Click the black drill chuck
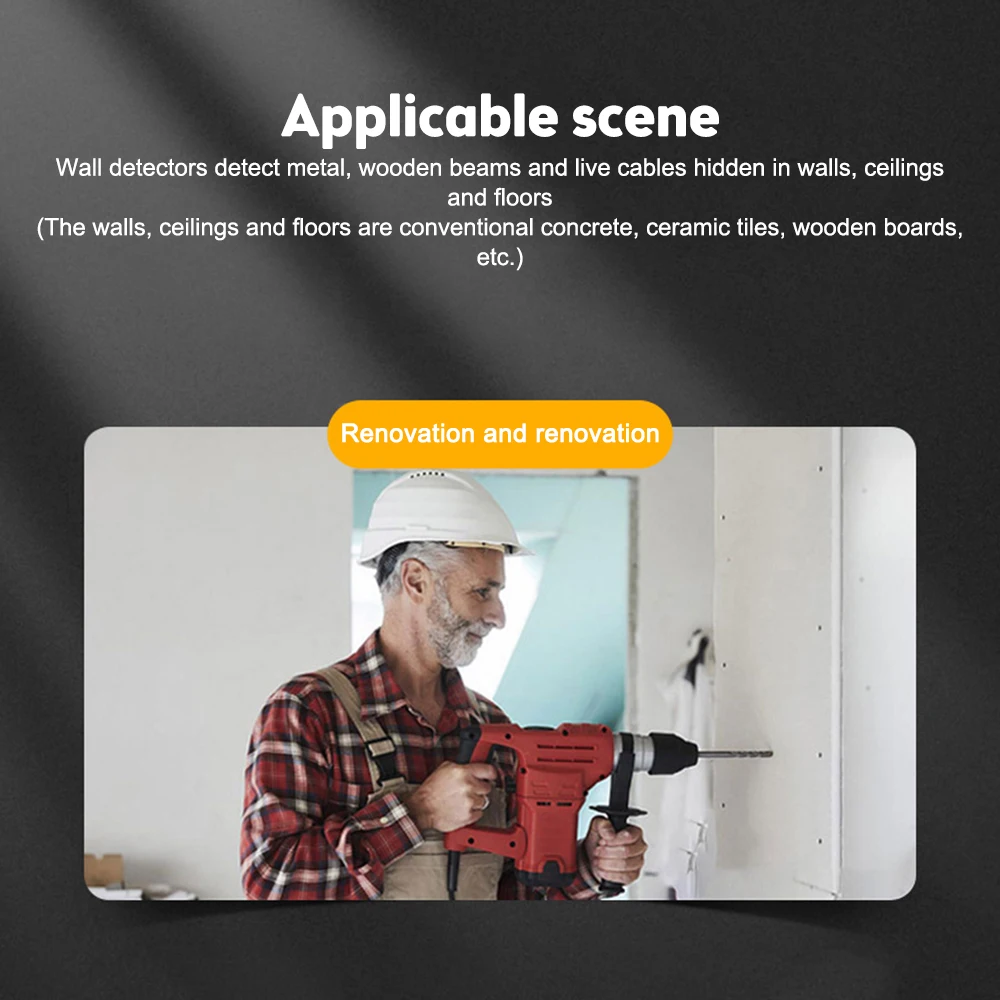 pyautogui.click(x=673, y=752)
